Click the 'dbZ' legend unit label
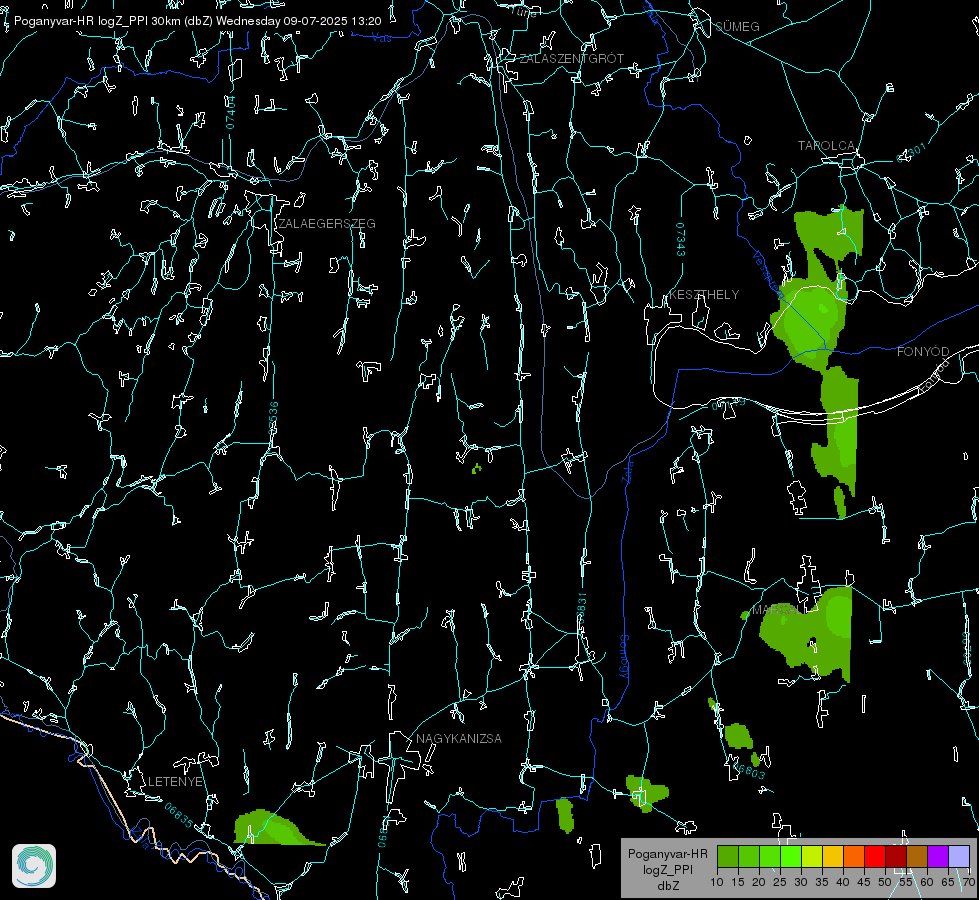 click(x=667, y=886)
